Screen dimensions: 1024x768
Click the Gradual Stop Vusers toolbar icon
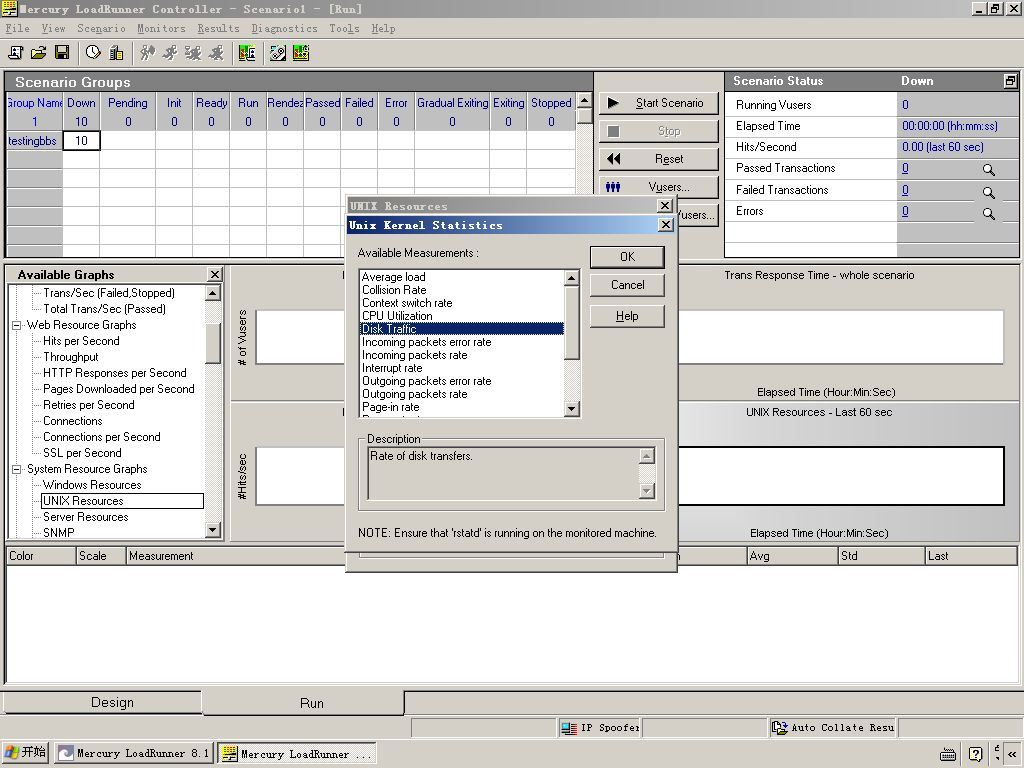click(x=193, y=53)
